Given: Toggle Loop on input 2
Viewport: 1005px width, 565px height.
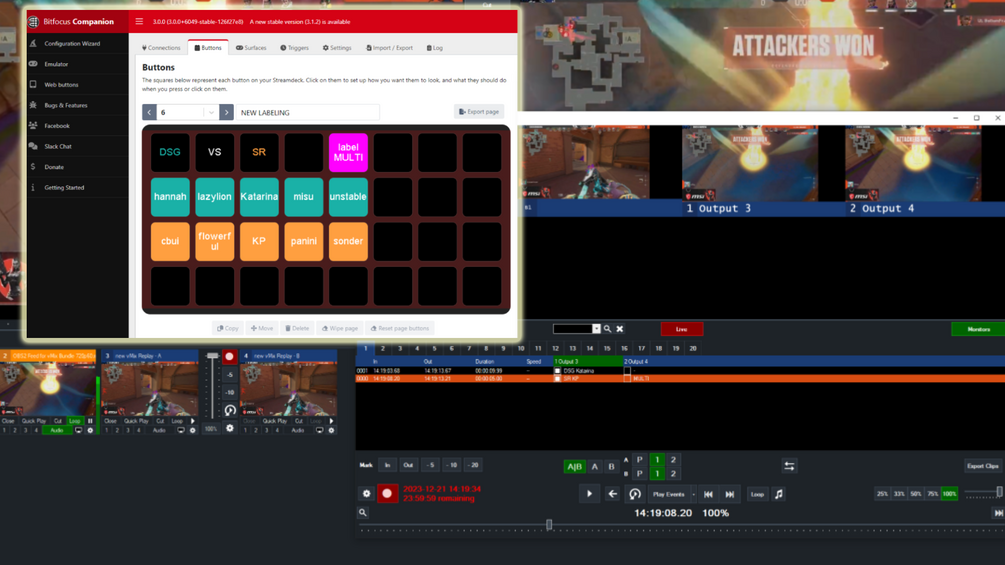Looking at the screenshot, I should (75, 421).
